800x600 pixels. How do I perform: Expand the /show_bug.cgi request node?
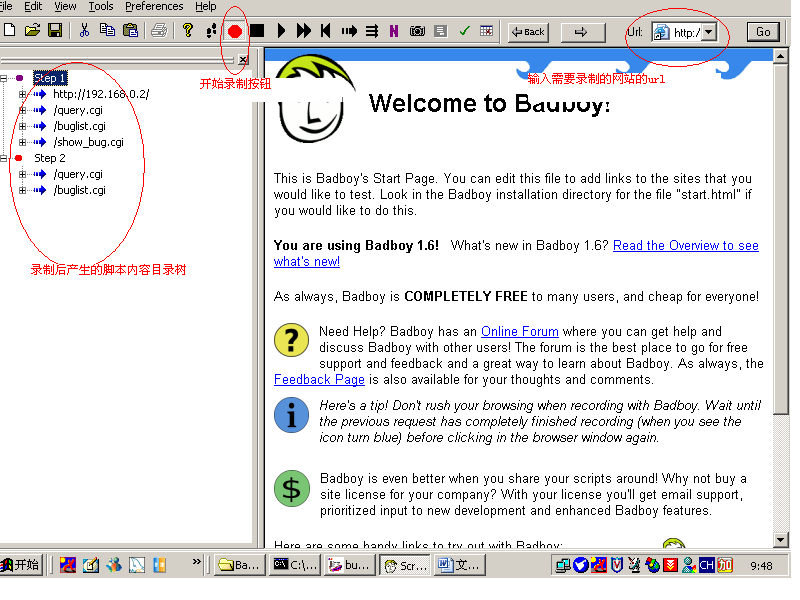pos(22,142)
